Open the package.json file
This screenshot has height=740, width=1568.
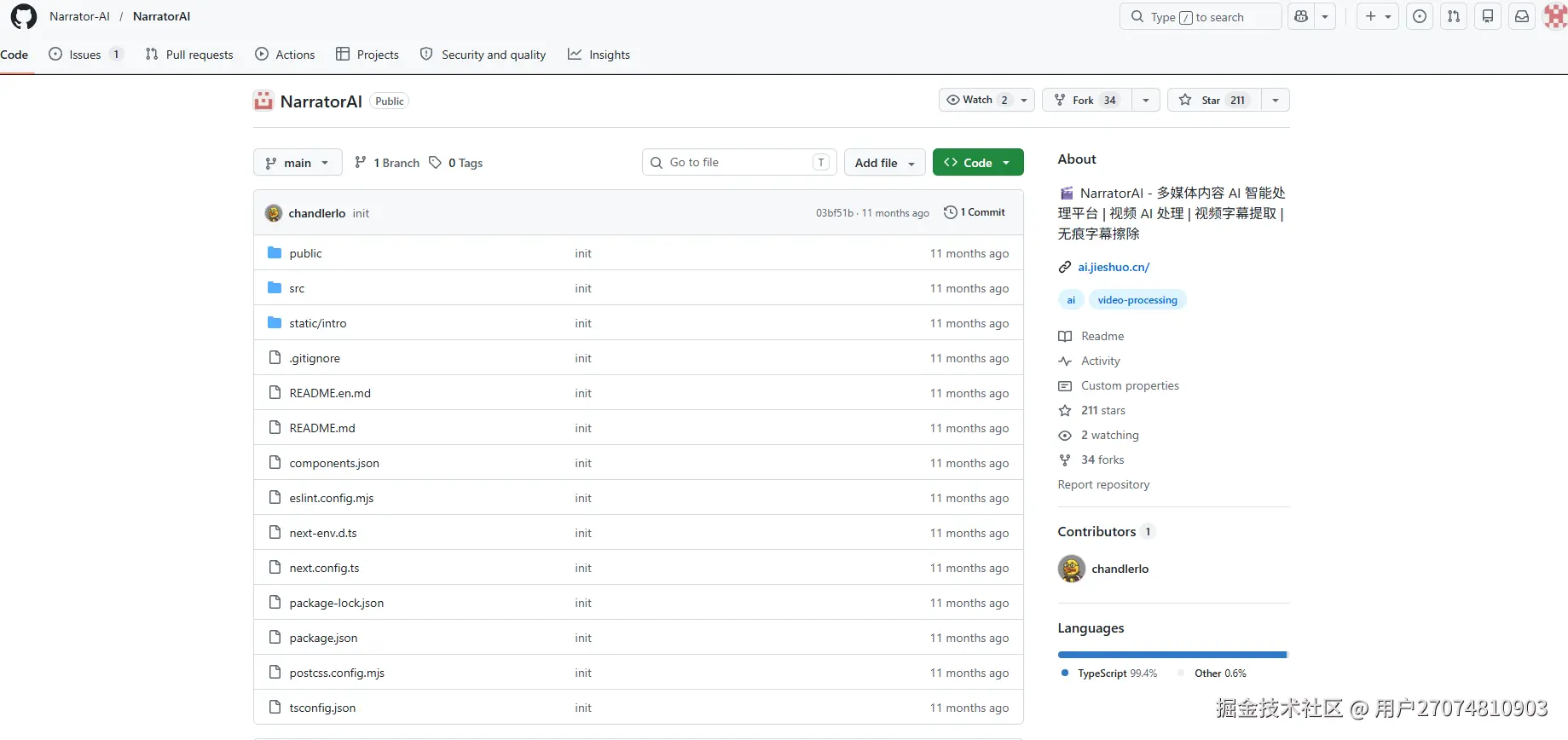323,638
